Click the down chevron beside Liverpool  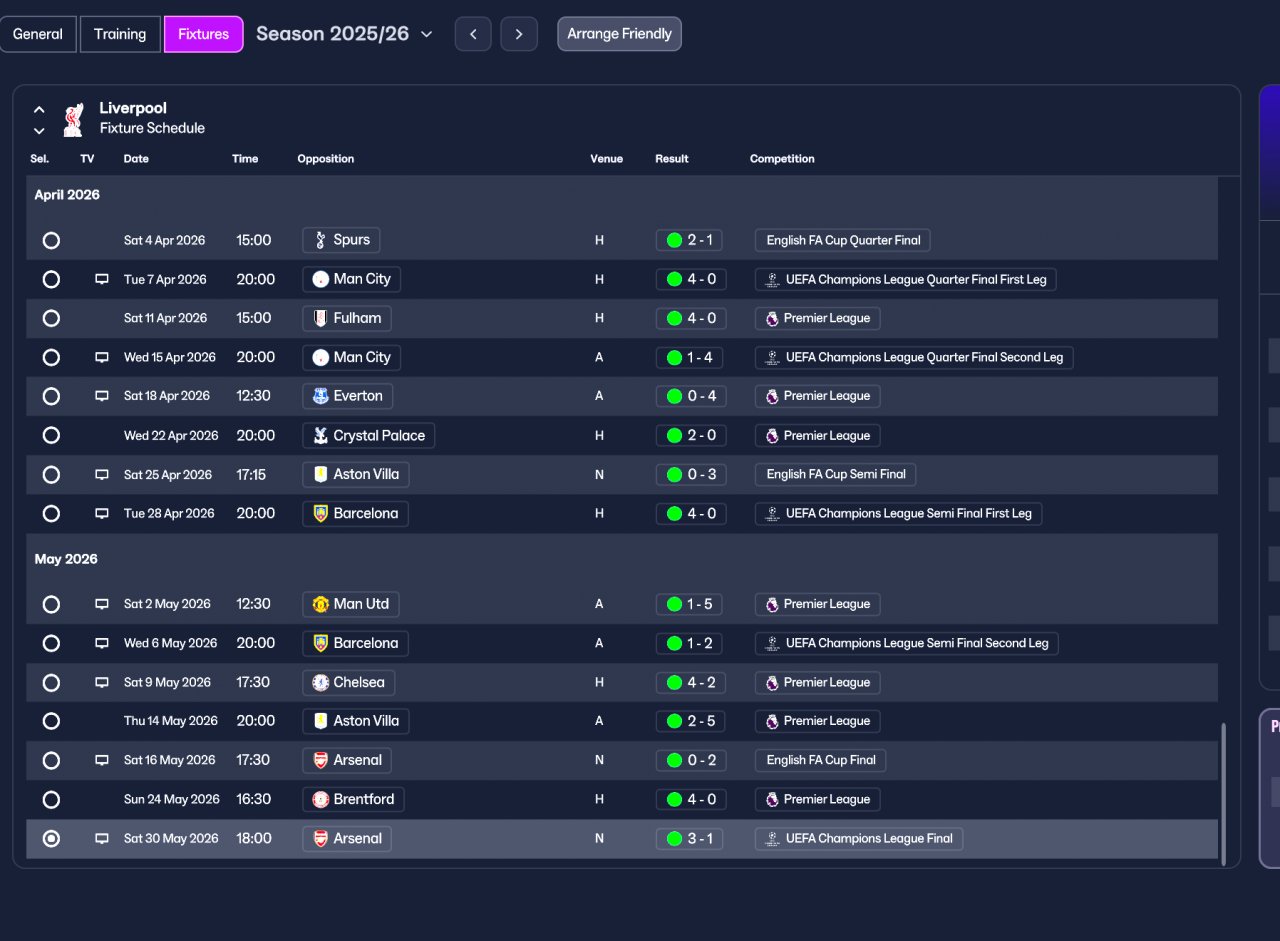click(39, 130)
